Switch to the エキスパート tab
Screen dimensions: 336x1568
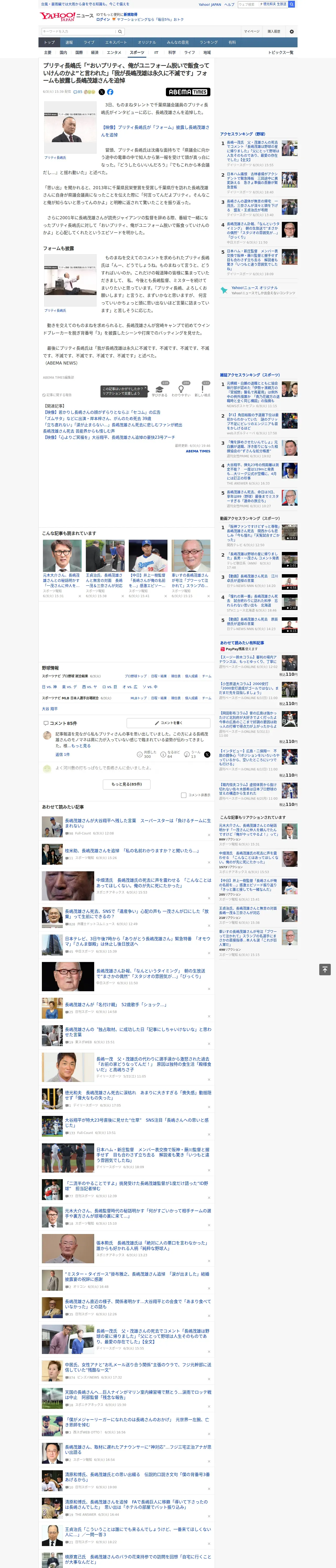pyautogui.click(x=116, y=43)
